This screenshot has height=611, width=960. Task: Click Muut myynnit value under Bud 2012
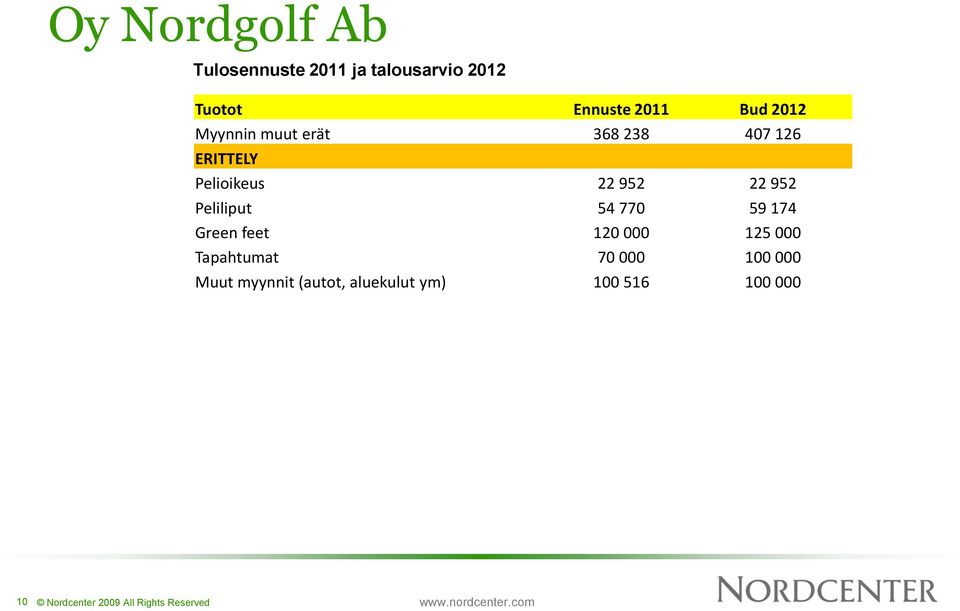(773, 282)
